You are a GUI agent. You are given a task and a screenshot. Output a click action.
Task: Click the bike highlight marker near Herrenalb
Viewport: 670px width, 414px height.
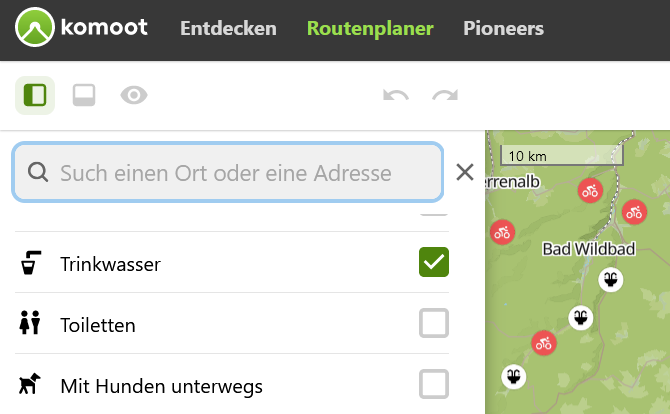590,190
